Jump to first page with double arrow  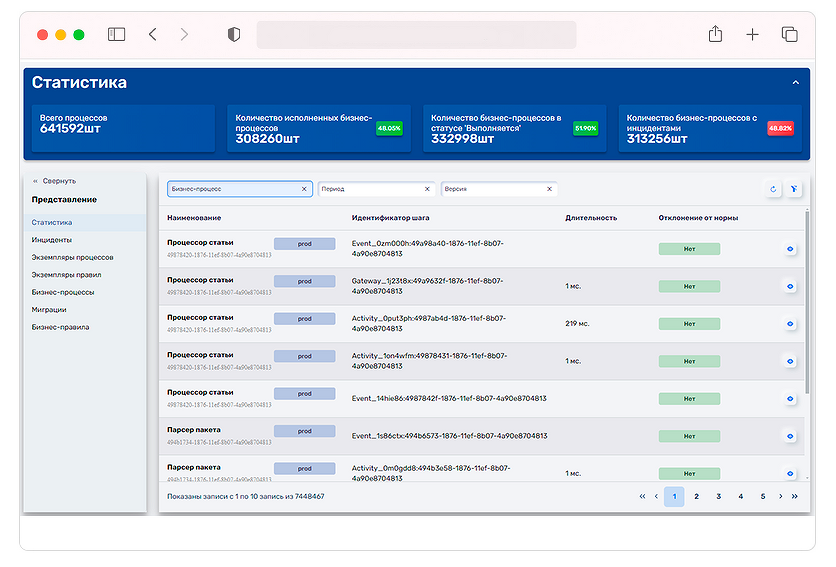[642, 497]
